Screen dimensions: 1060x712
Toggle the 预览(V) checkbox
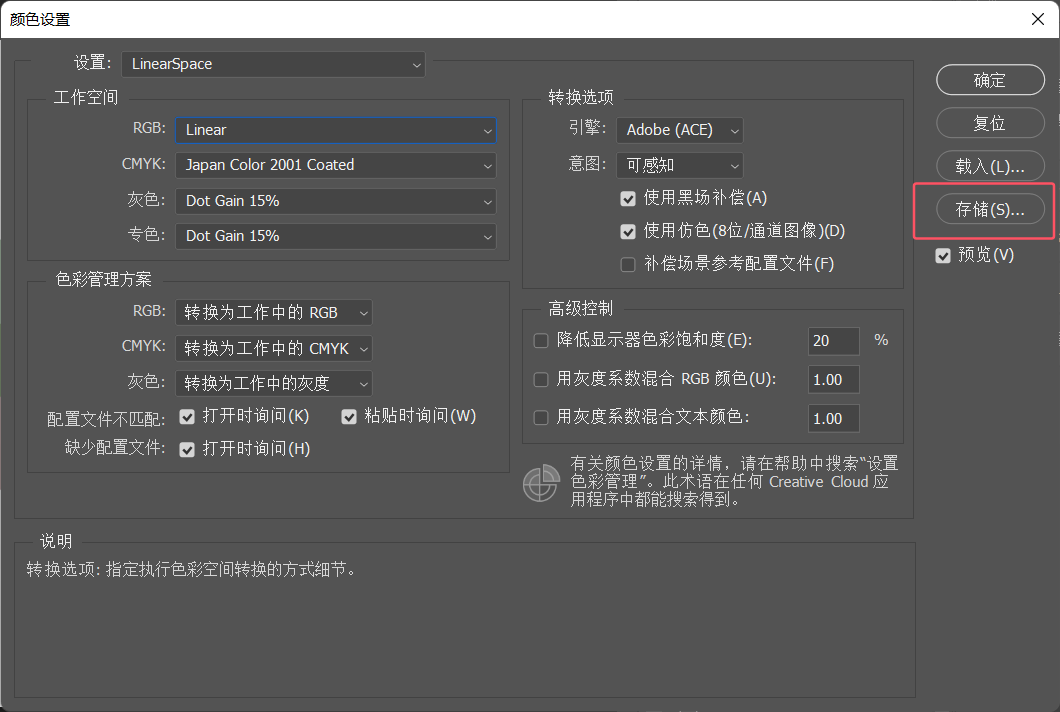tap(943, 256)
